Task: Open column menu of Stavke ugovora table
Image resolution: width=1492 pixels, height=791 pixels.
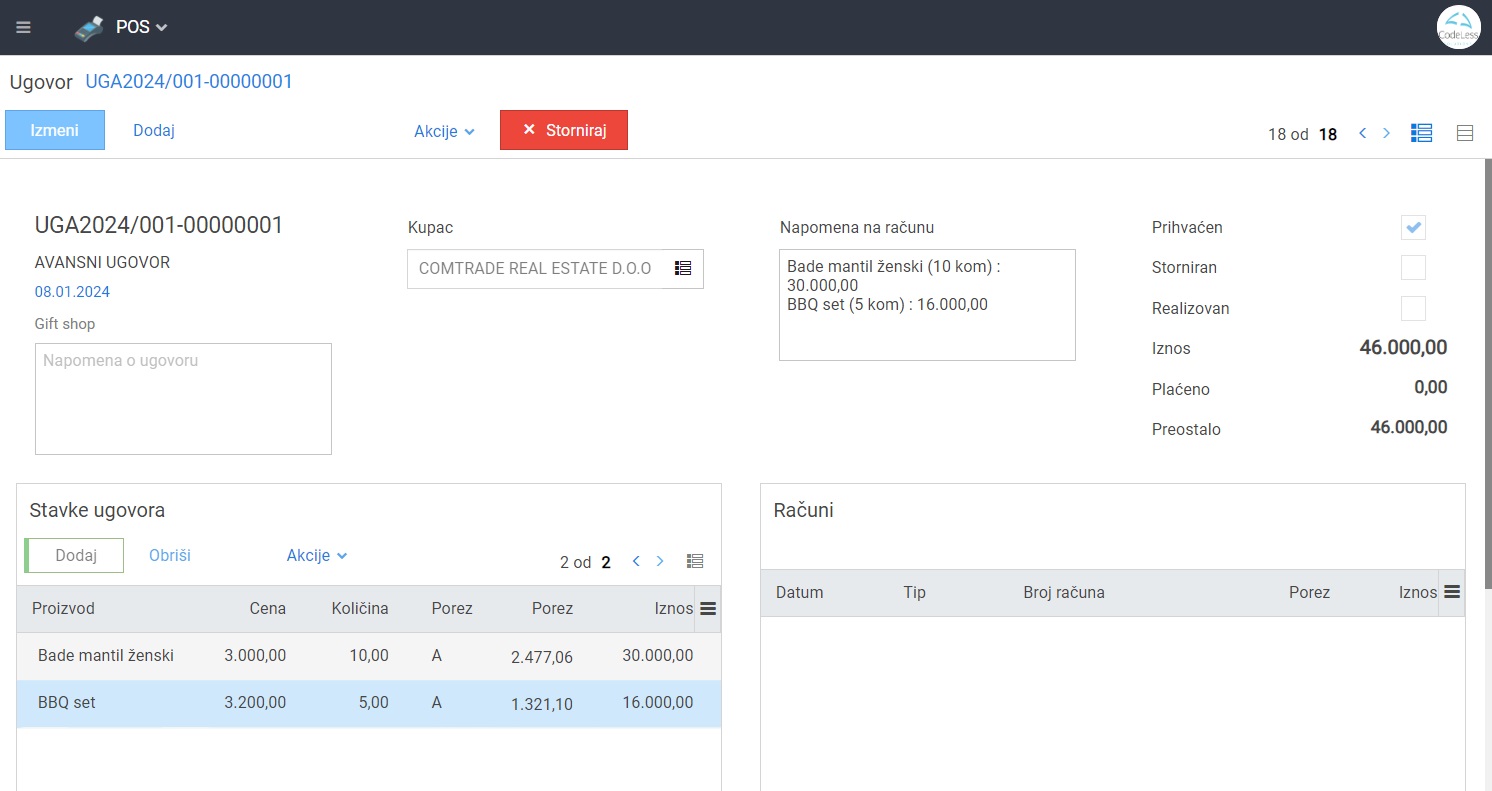Action: pyautogui.click(x=708, y=608)
